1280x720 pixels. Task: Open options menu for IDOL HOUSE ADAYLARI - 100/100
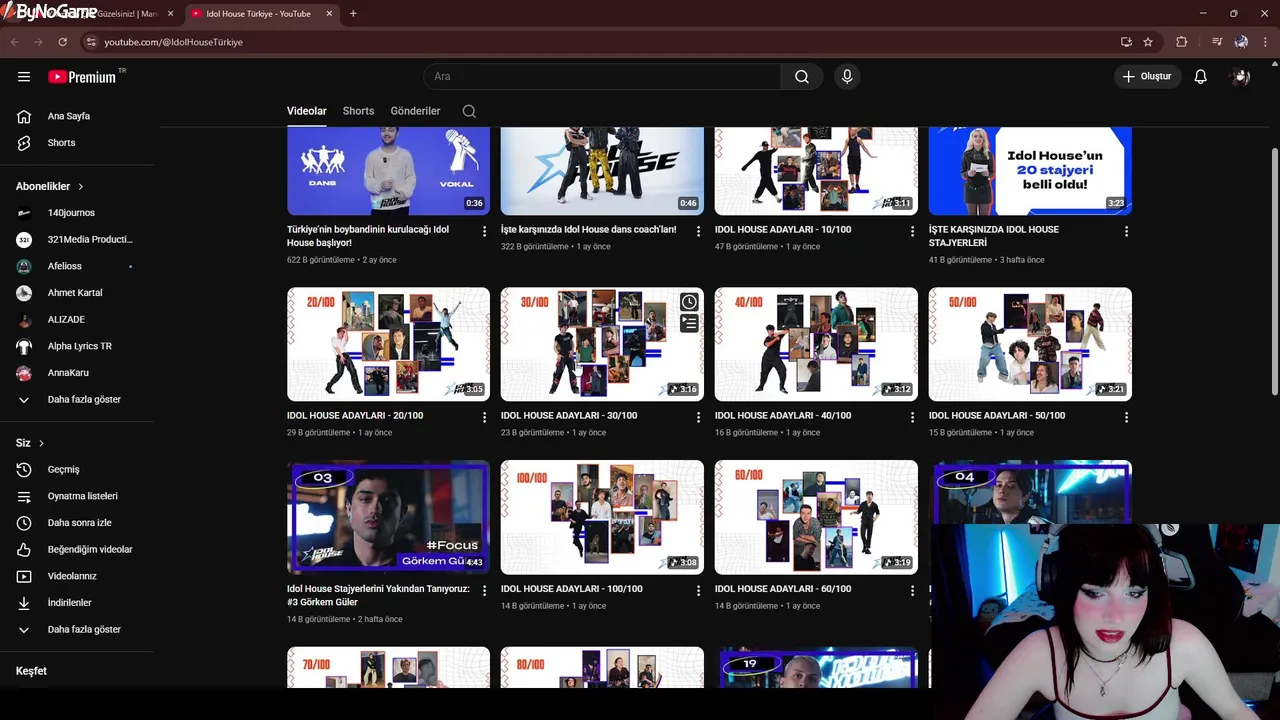[698, 590]
